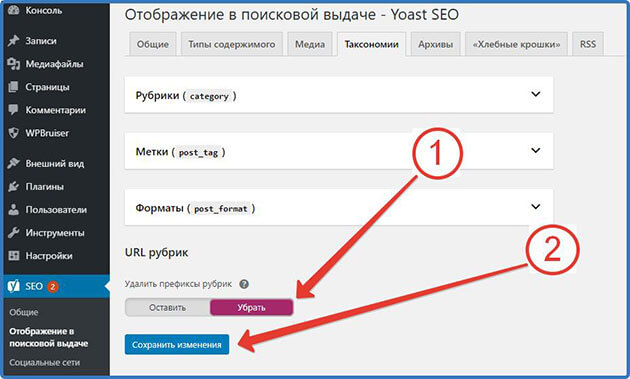
Task: Open the Внешний вид menu item
Action: pyautogui.click(x=56, y=163)
